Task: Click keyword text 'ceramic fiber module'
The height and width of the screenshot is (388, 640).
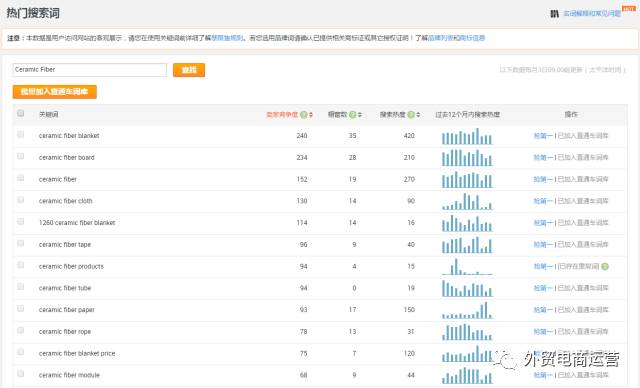Action: point(69,375)
